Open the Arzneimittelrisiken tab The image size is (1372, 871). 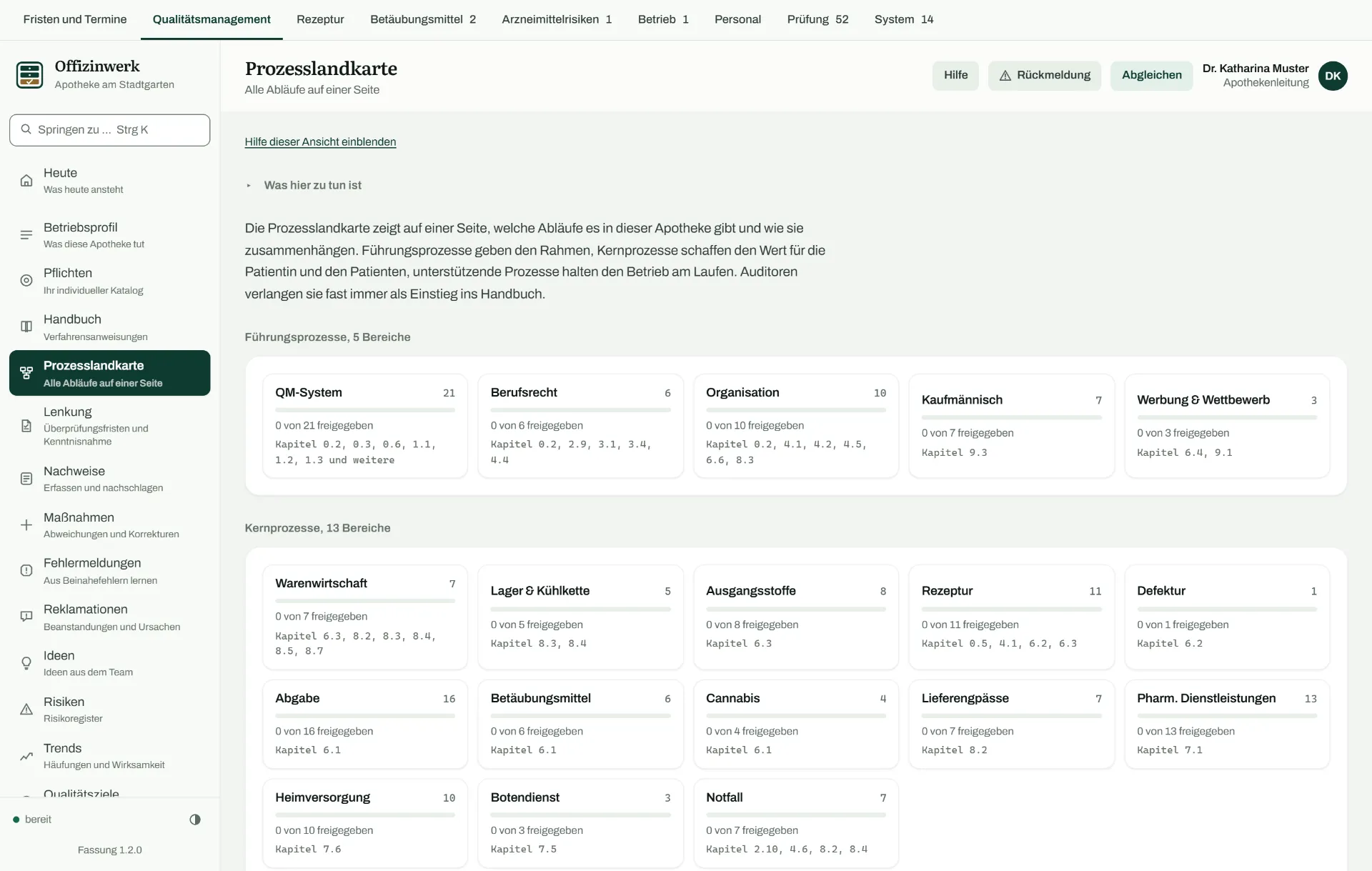pos(557,19)
